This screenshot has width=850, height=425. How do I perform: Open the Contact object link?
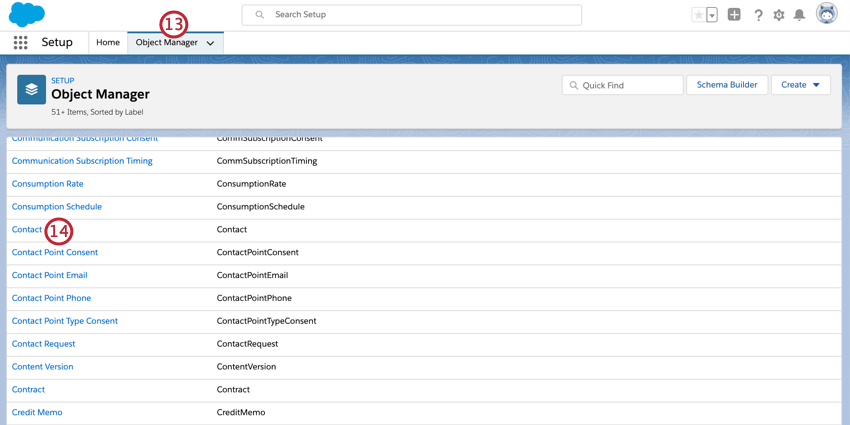27,230
